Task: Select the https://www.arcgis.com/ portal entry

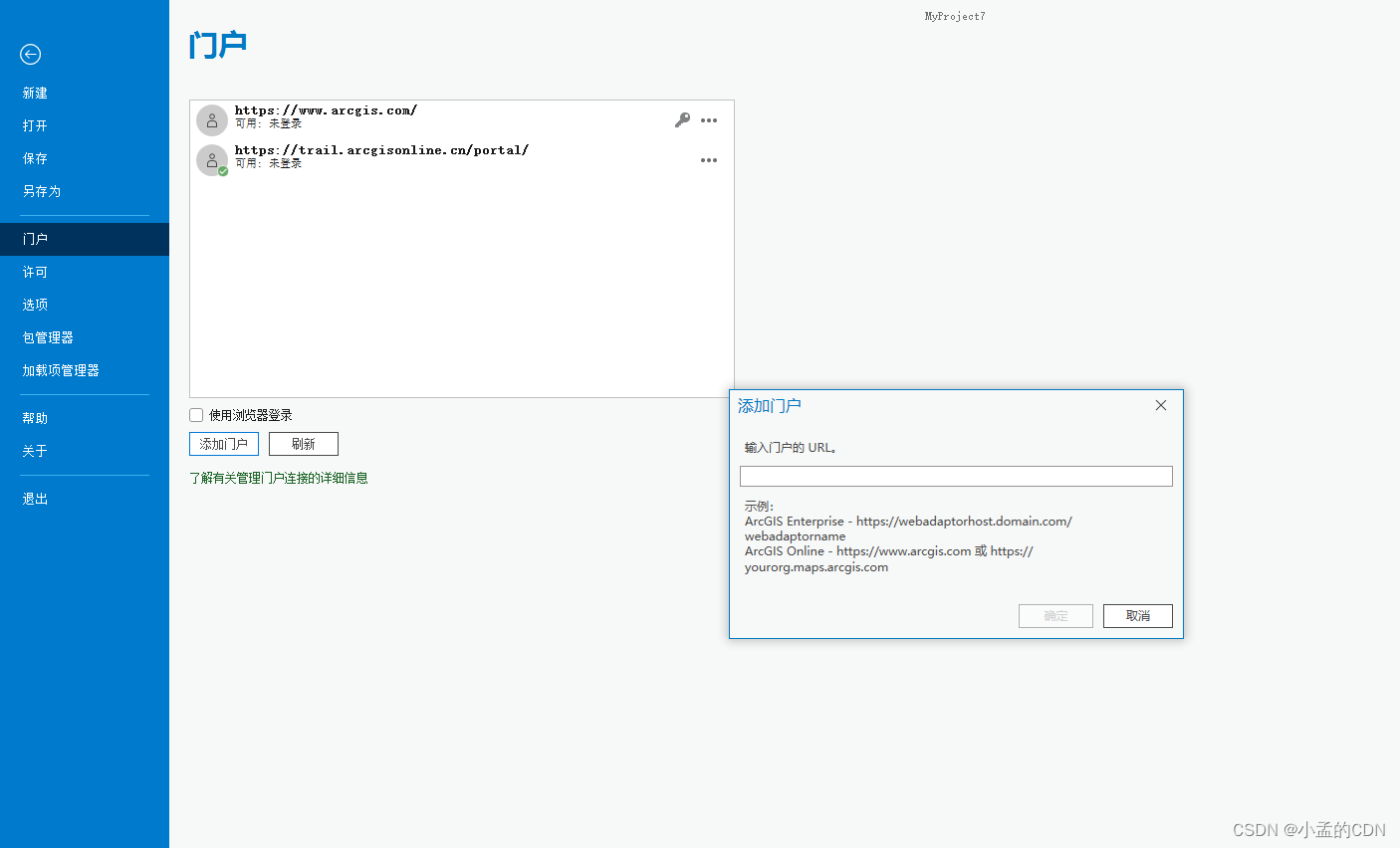Action: point(462,120)
